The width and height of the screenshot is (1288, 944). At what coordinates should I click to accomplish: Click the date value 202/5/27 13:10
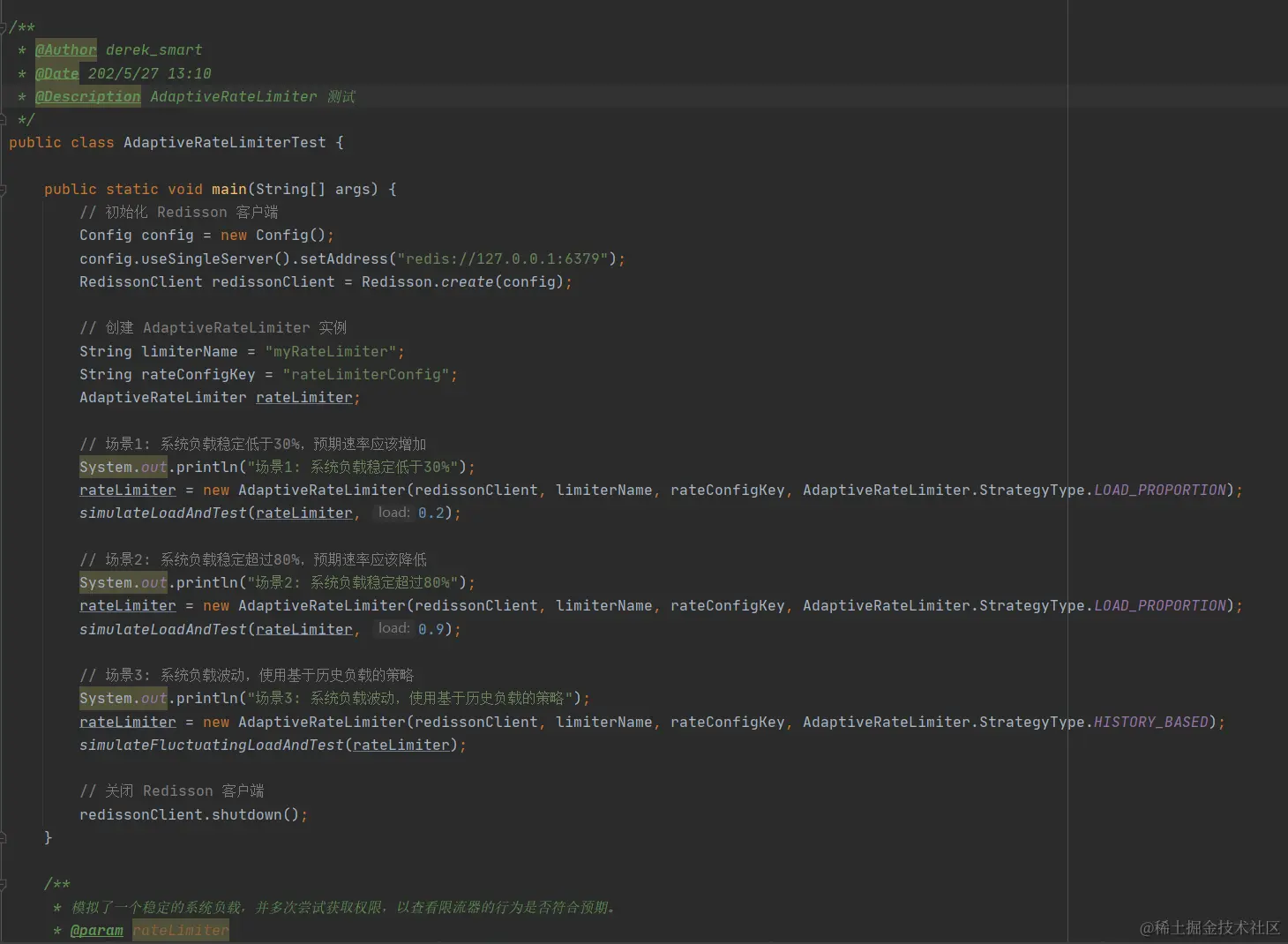tap(150, 73)
